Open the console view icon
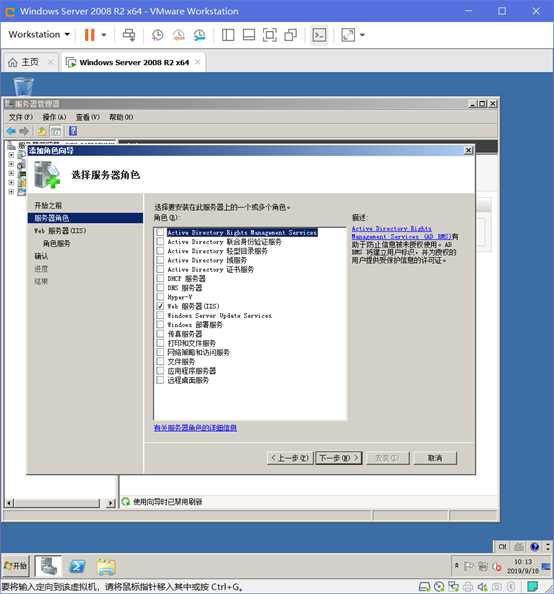 [x=319, y=35]
